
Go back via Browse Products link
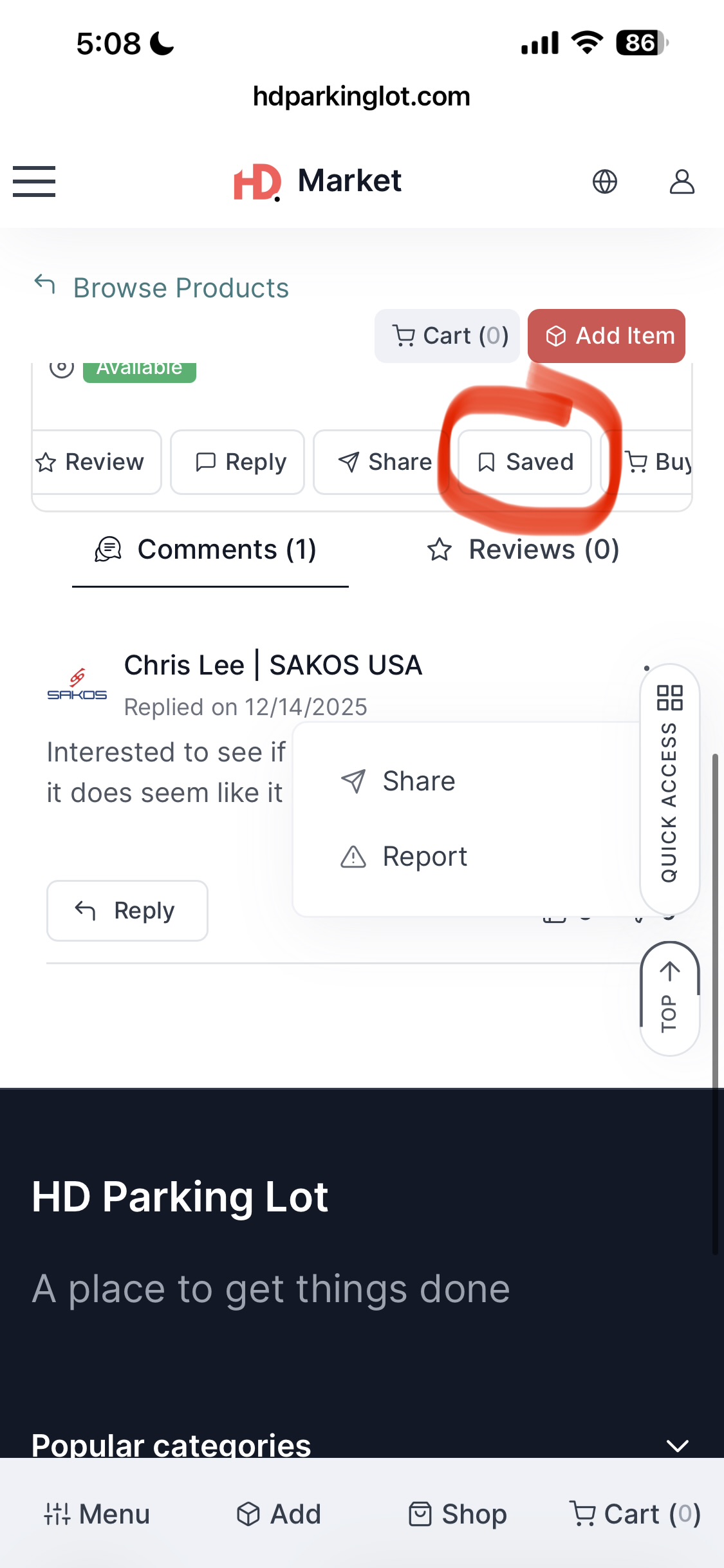(162, 288)
